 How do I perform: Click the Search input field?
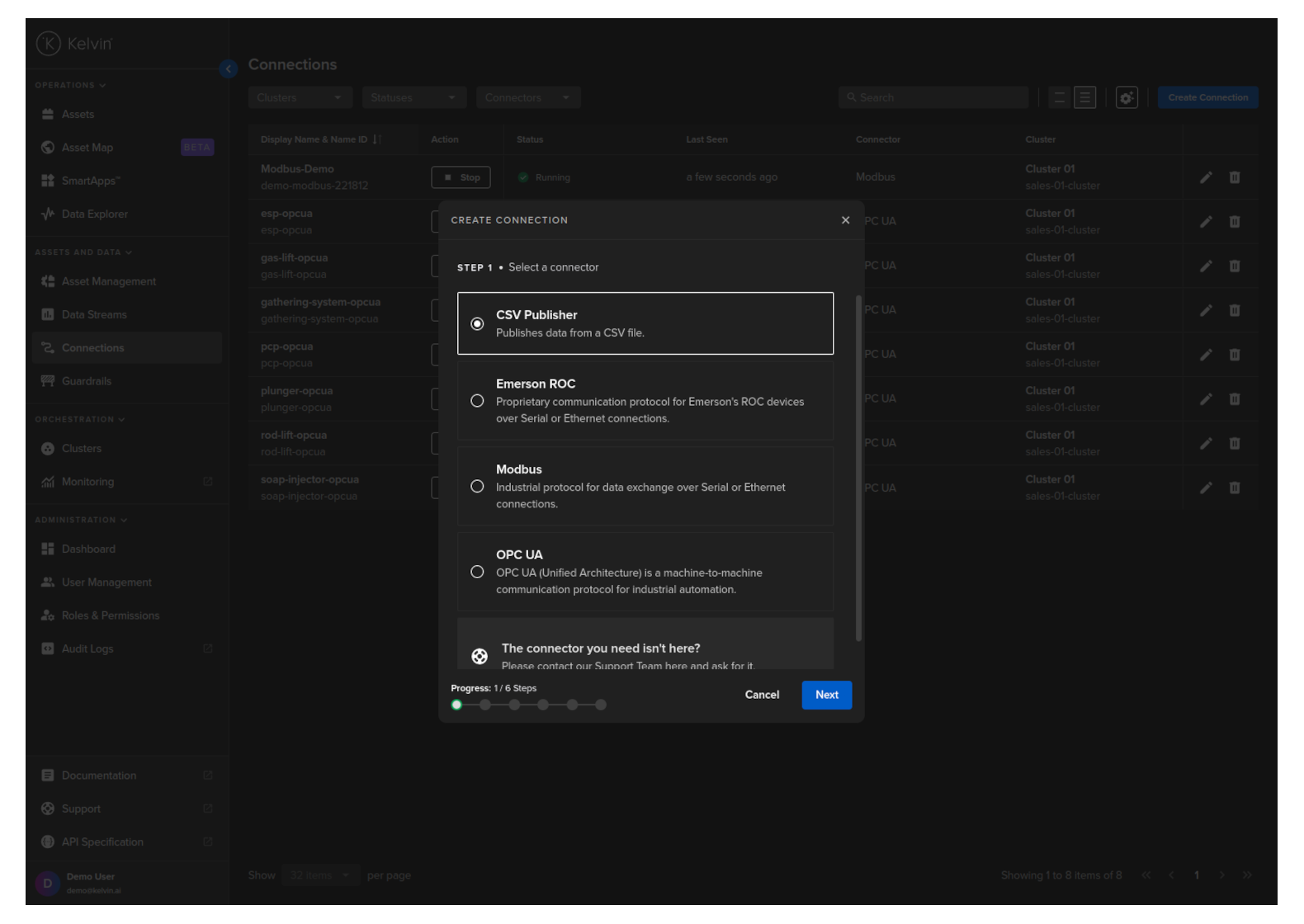tap(933, 97)
